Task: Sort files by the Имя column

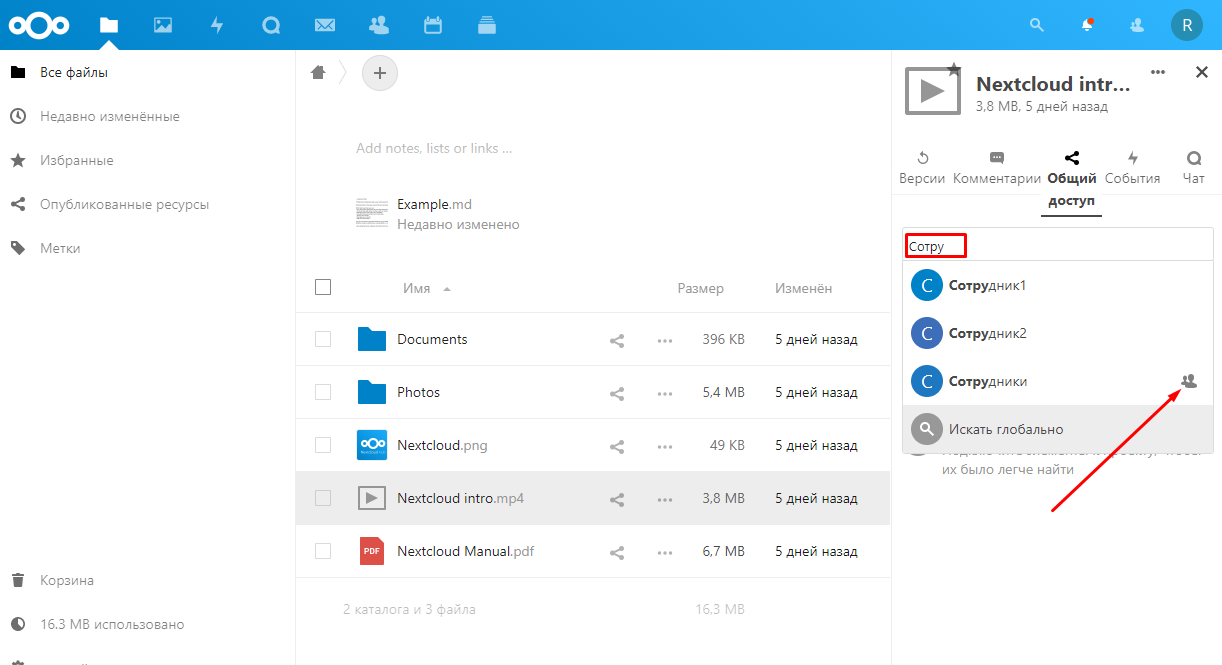Action: [417, 288]
